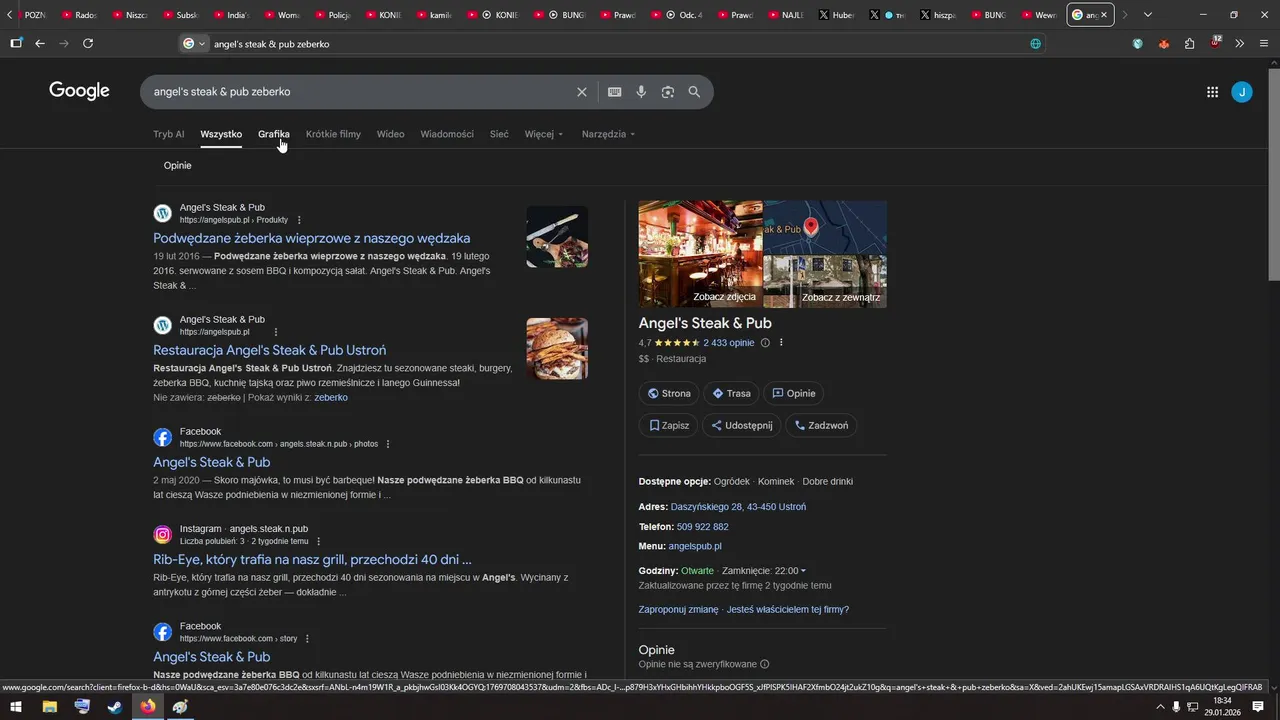This screenshot has width=1280, height=720.
Task: Open Podwędzane żeberka wieprzowe result link
Action: tap(311, 239)
